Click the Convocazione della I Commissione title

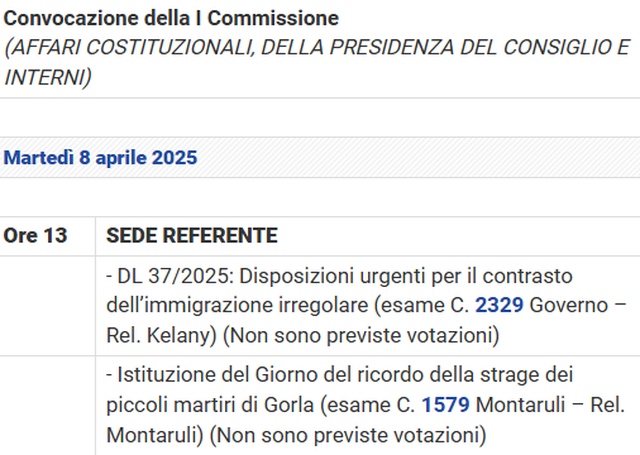(172, 19)
